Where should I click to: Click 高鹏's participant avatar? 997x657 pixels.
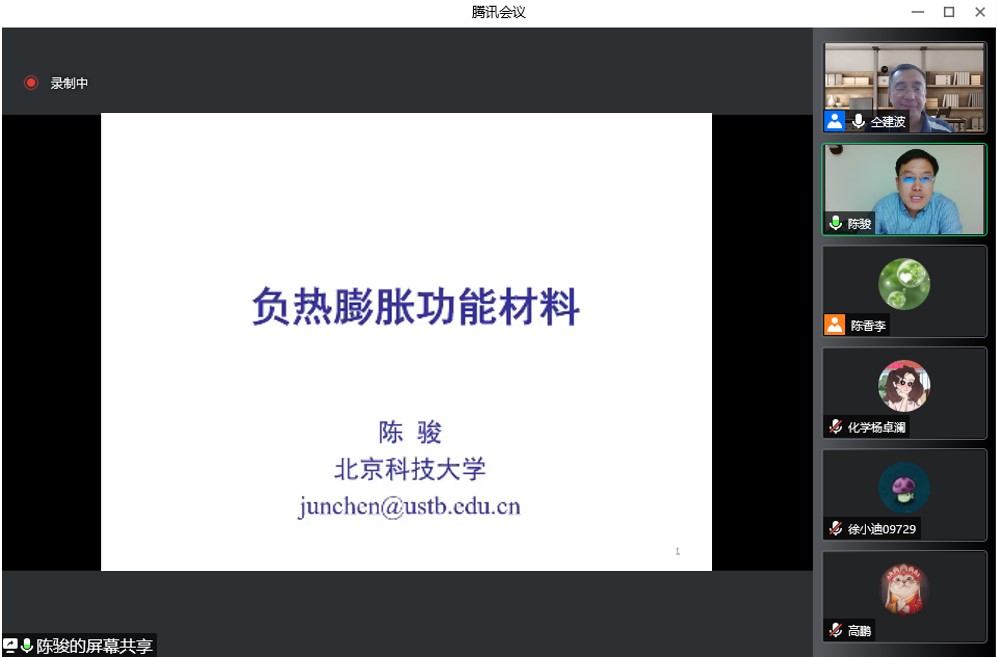pyautogui.click(x=904, y=589)
